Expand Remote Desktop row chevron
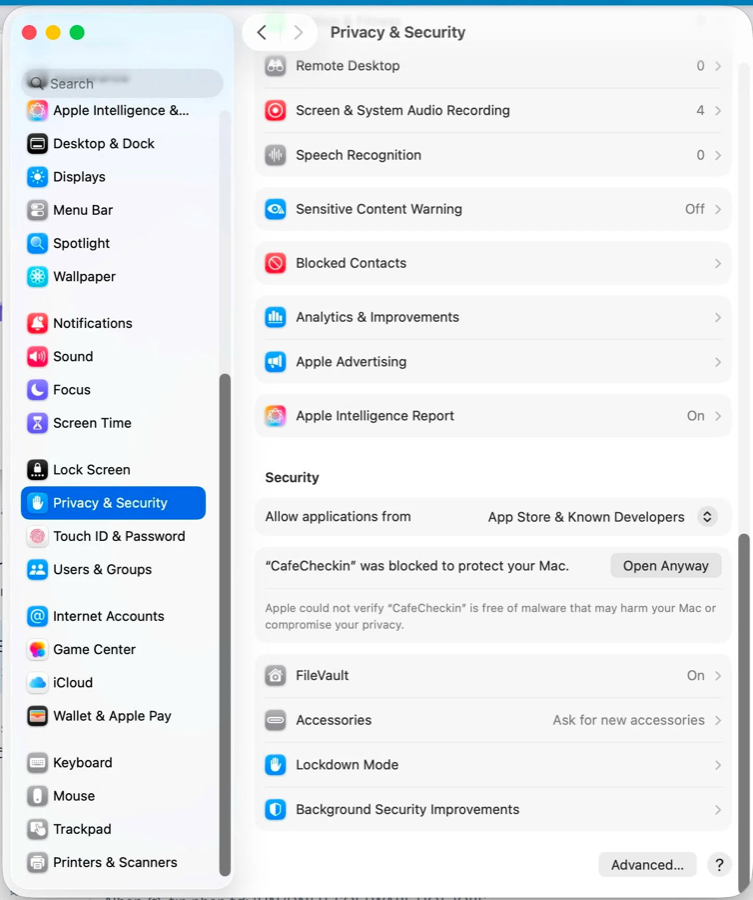This screenshot has height=900, width=753. 718,66
